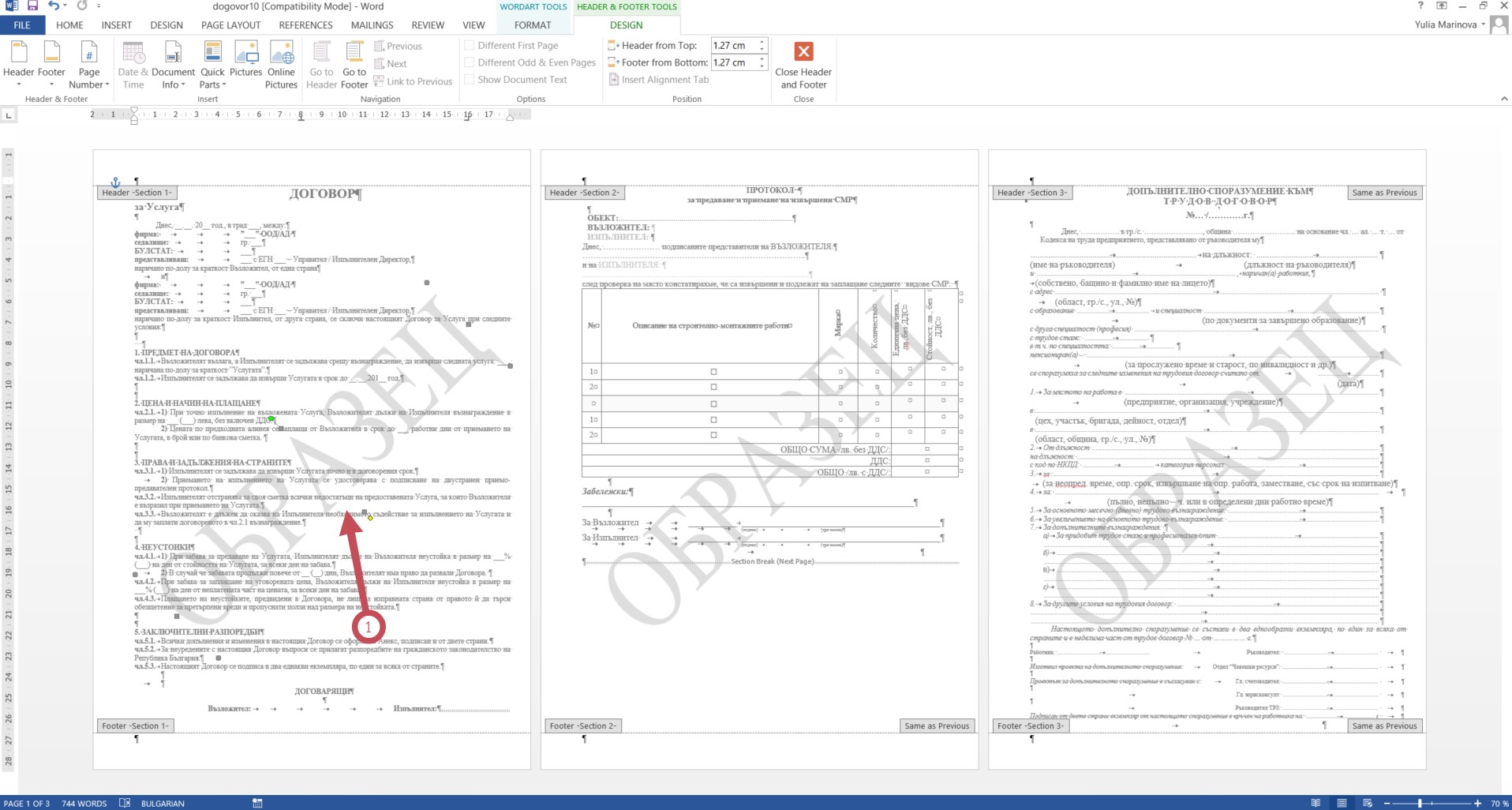Open the undo history dropdown arrow
The height and width of the screenshot is (810, 1512).
[x=65, y=6]
